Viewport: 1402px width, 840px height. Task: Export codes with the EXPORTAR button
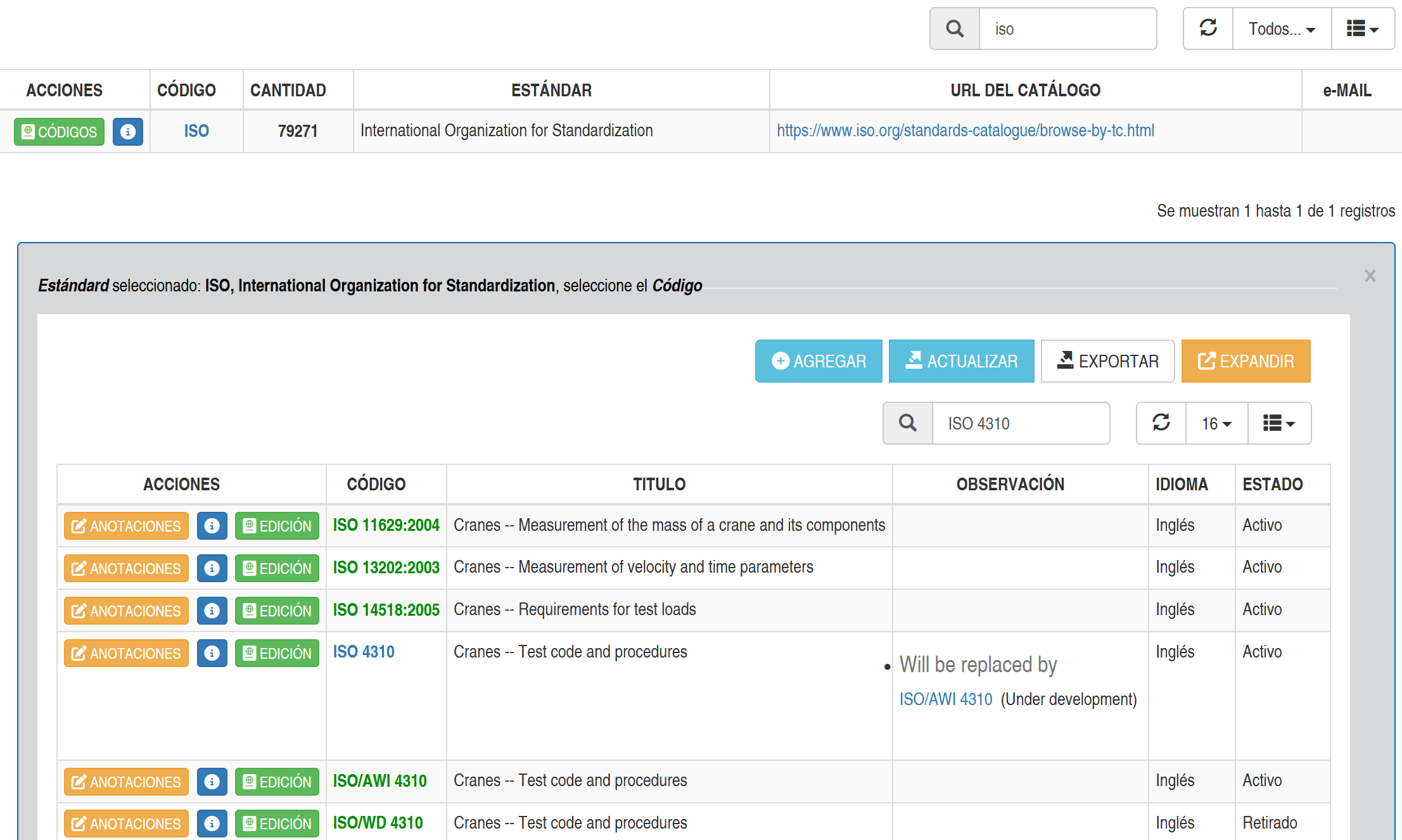(x=1107, y=361)
